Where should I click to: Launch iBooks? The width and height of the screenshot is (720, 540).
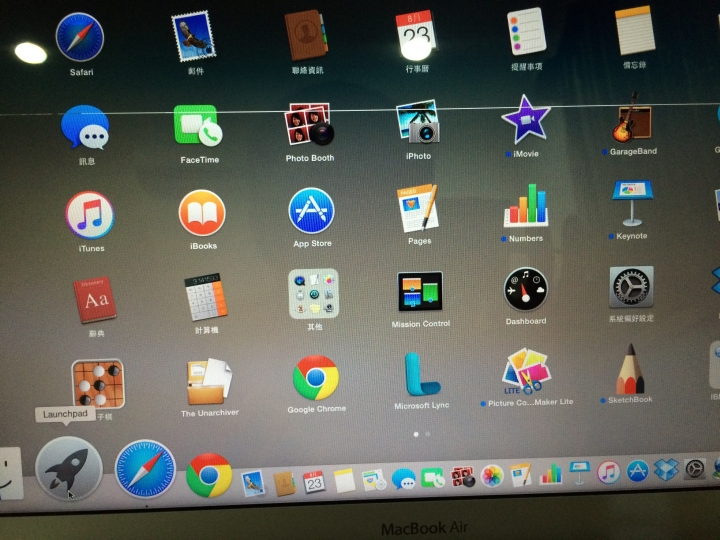pos(202,213)
